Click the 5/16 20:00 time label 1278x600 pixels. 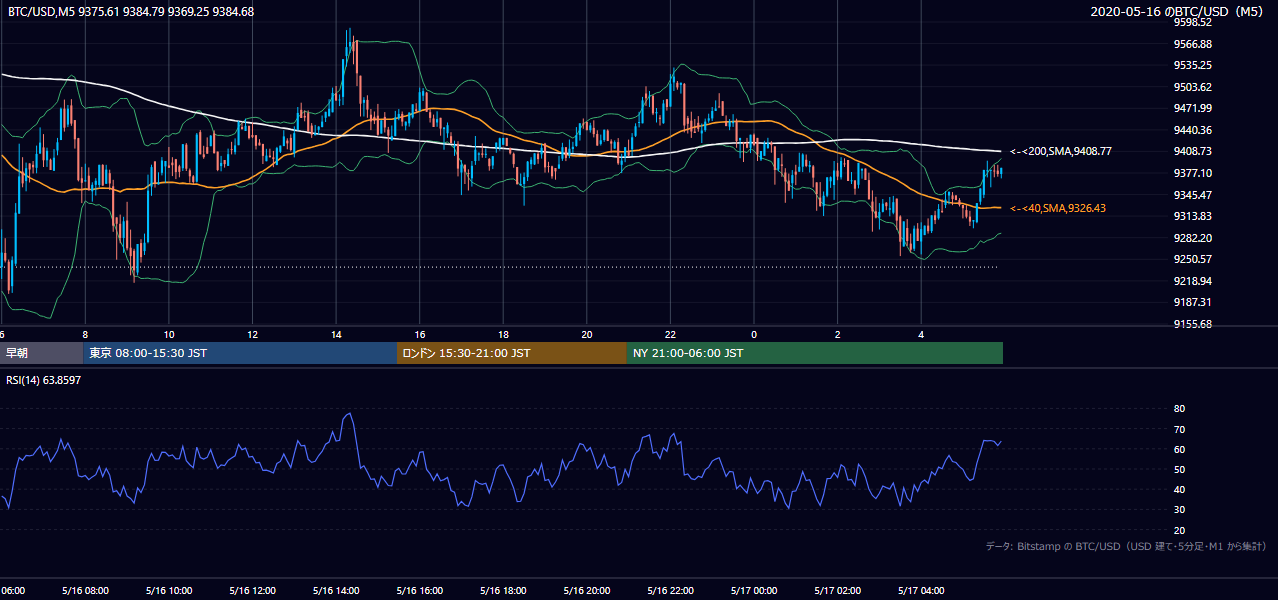[x=587, y=591]
